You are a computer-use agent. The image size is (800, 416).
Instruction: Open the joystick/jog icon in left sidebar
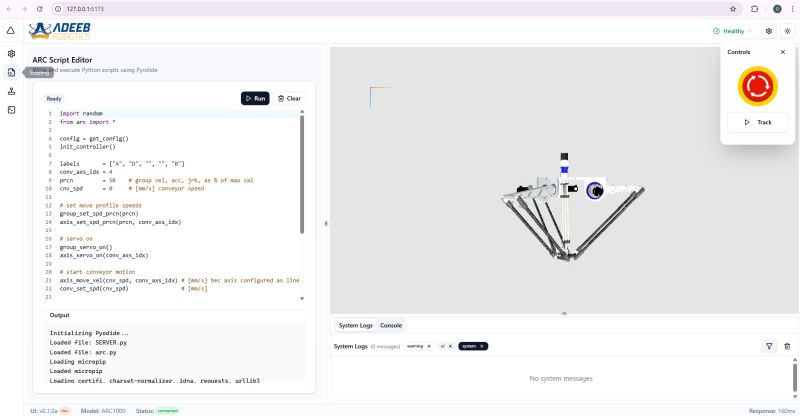pyautogui.click(x=11, y=91)
